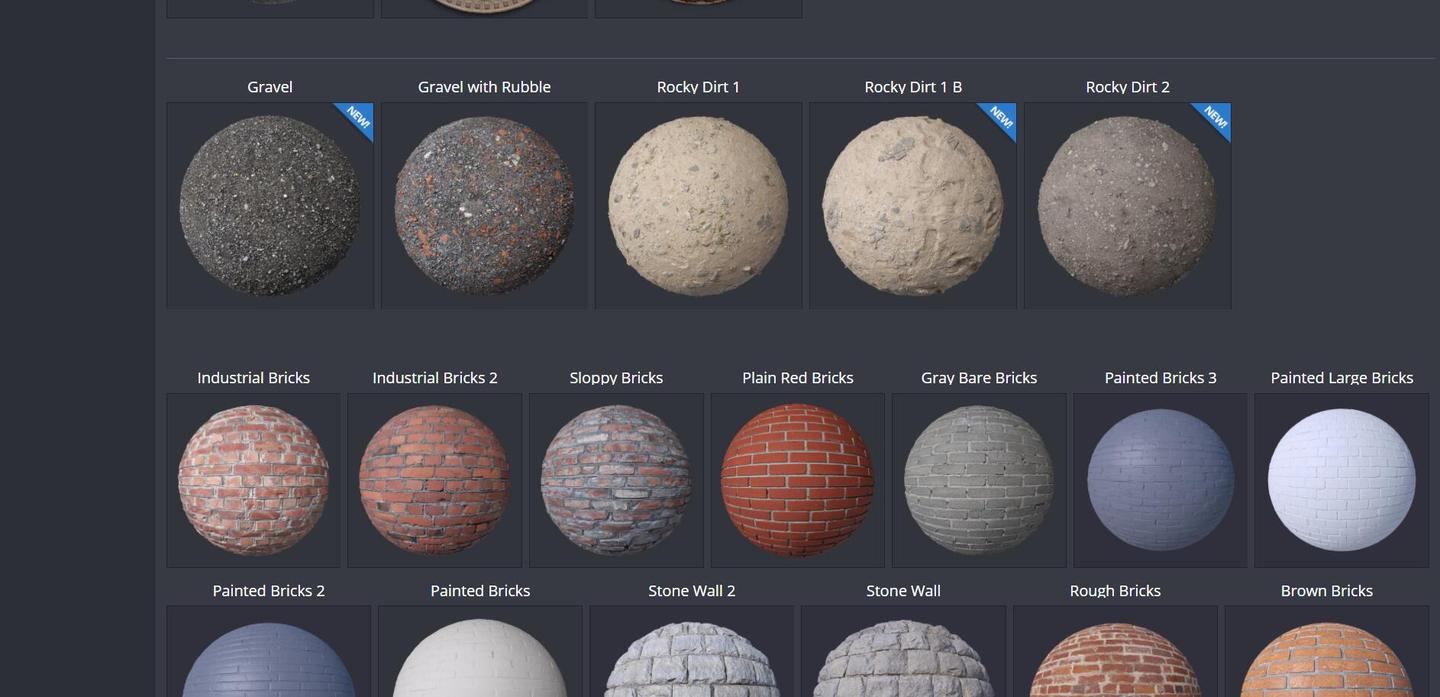The image size is (1440, 697).
Task: Open the Painted Large Bricks preview
Action: (1342, 480)
